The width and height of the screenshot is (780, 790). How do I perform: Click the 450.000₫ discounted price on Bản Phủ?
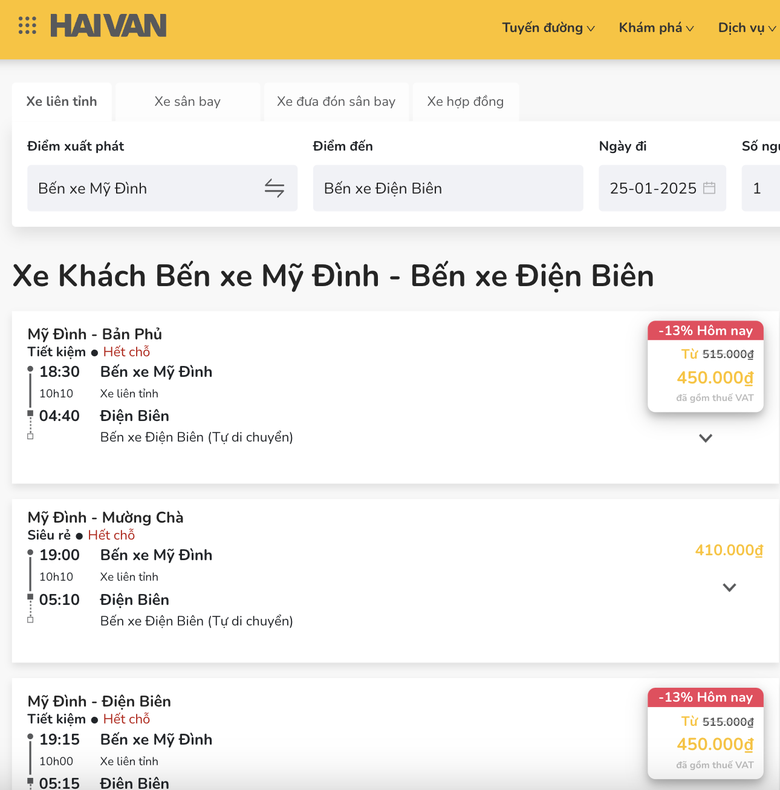tap(714, 378)
